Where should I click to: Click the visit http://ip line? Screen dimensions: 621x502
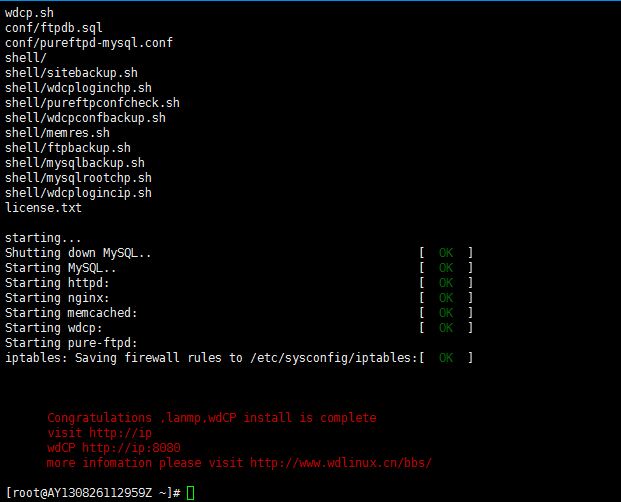tap(99, 433)
